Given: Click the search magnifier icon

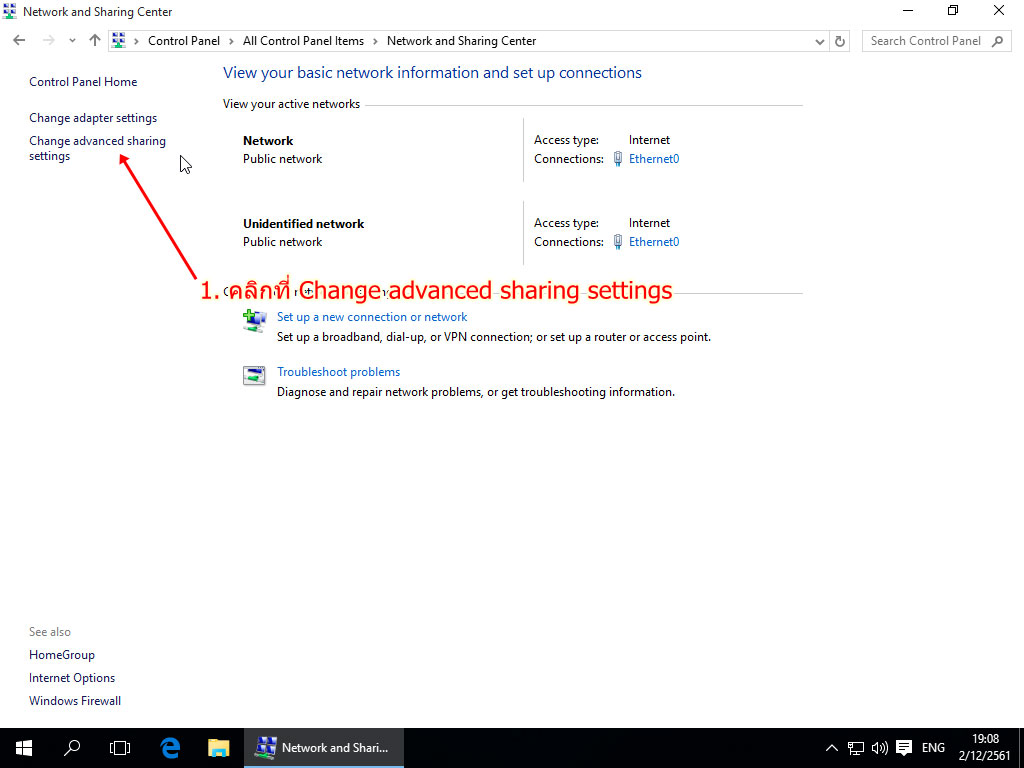Looking at the screenshot, I should click(x=997, y=41).
